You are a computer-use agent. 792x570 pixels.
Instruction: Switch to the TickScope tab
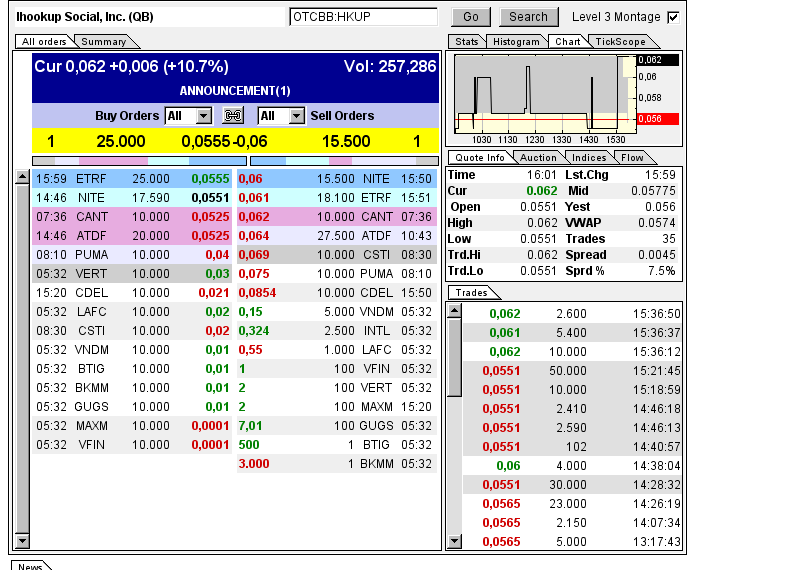coord(620,42)
